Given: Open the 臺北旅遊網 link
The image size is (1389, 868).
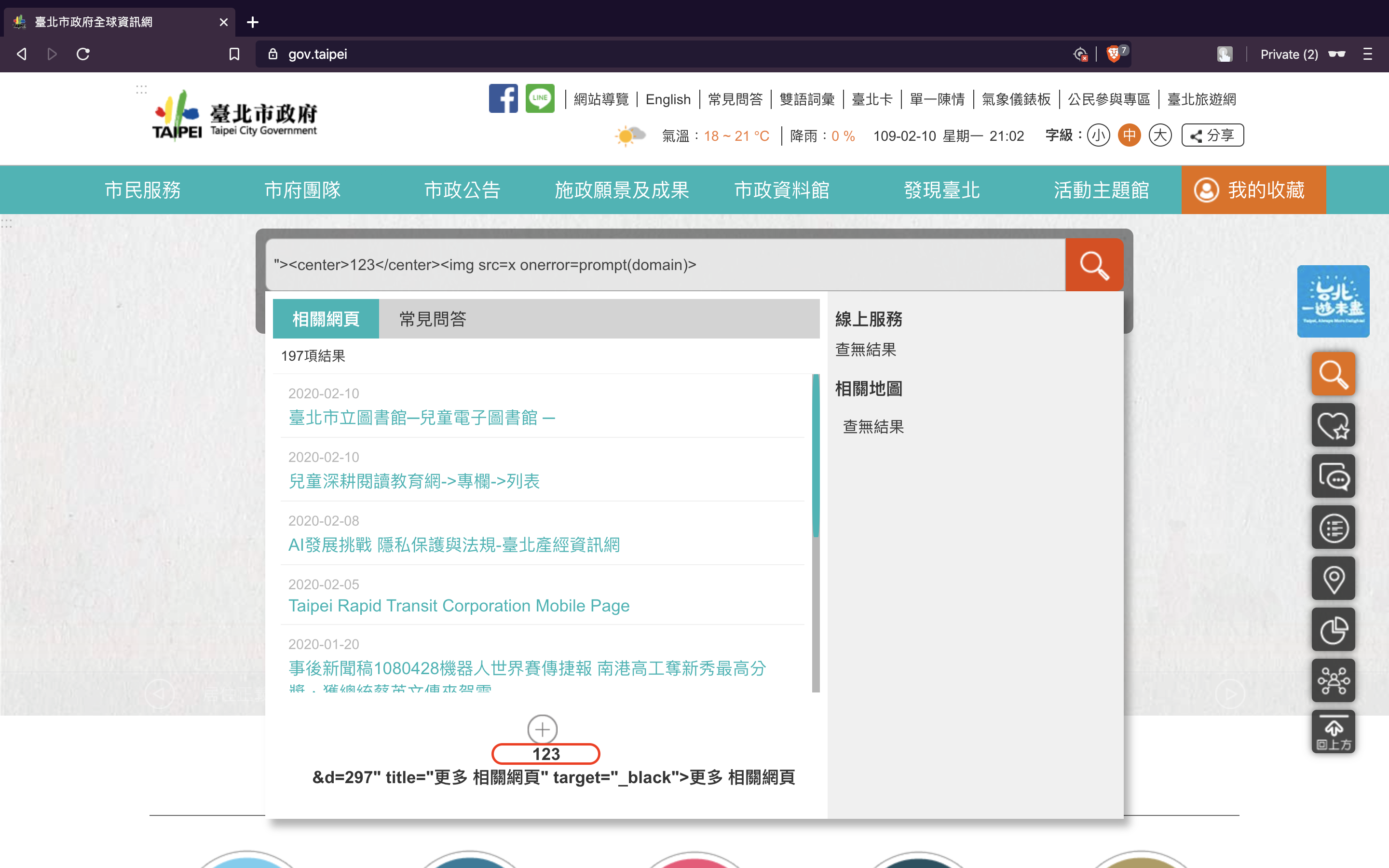Looking at the screenshot, I should (x=1201, y=99).
